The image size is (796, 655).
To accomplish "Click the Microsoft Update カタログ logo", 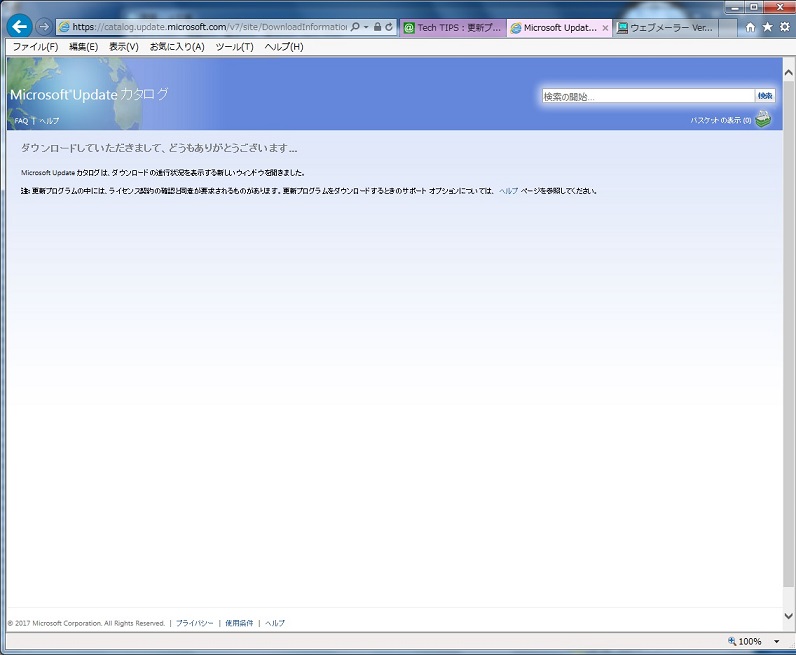I will pos(89,94).
